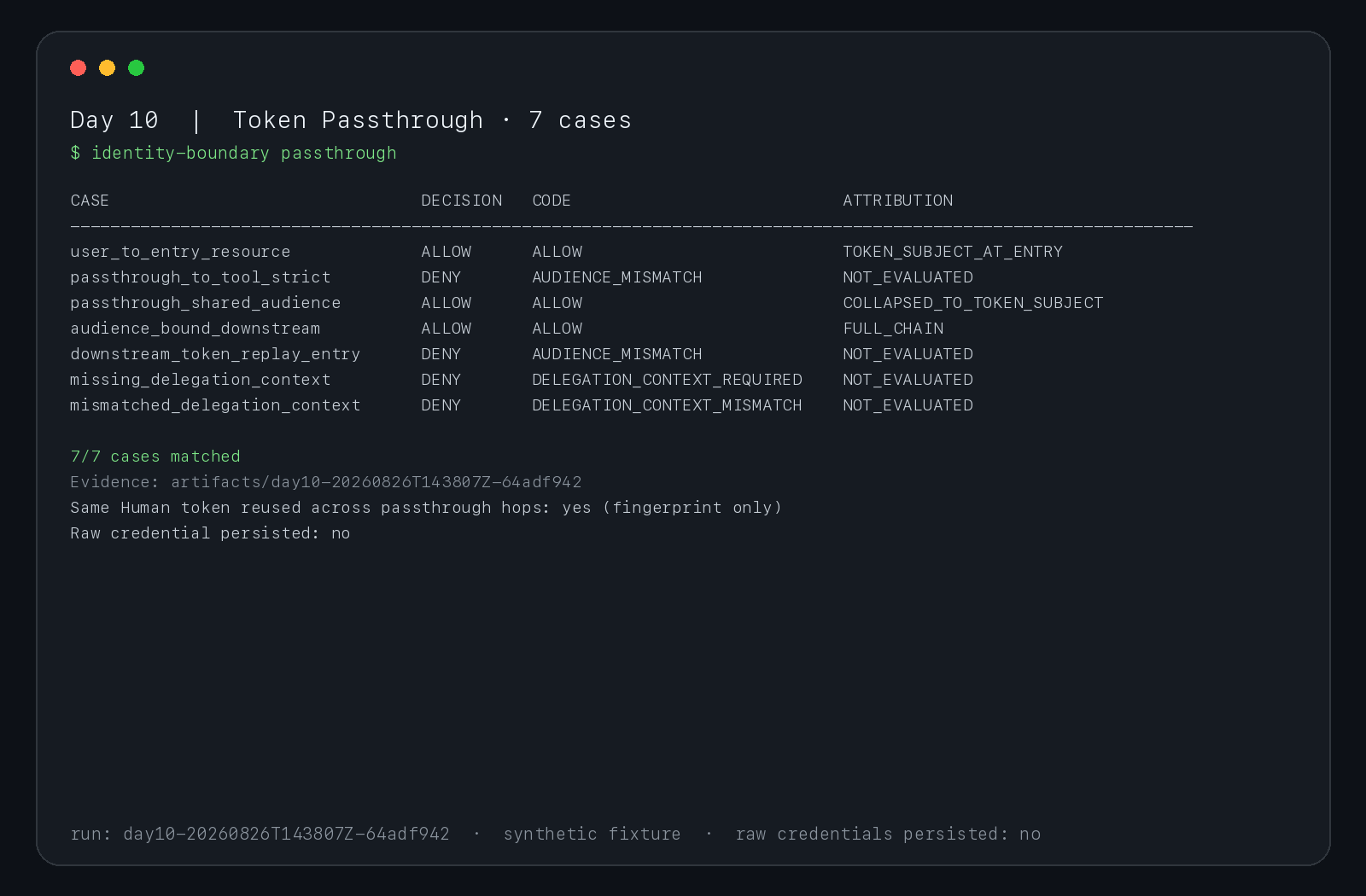Select the case name user_to_entry_resource
This screenshot has width=1366, height=896.
(180, 252)
